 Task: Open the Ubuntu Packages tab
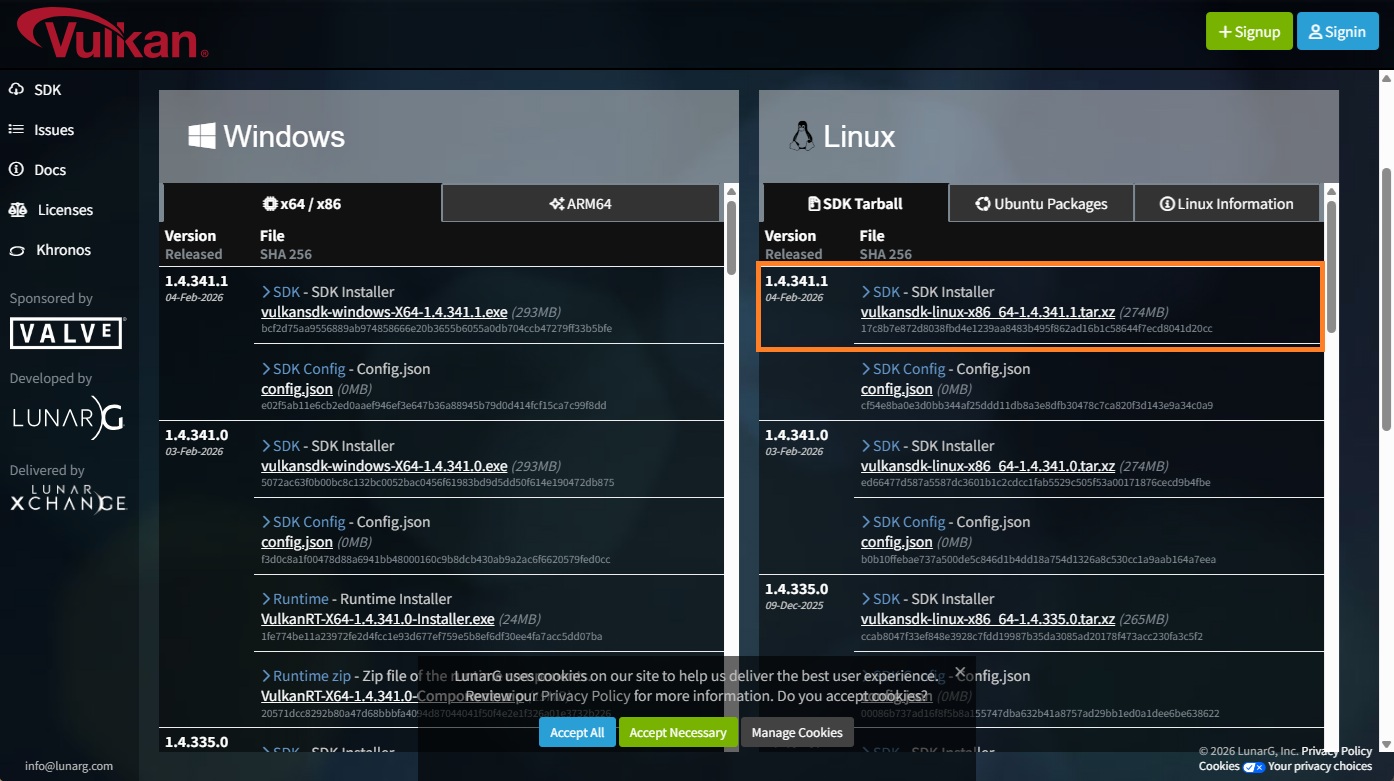(1041, 204)
